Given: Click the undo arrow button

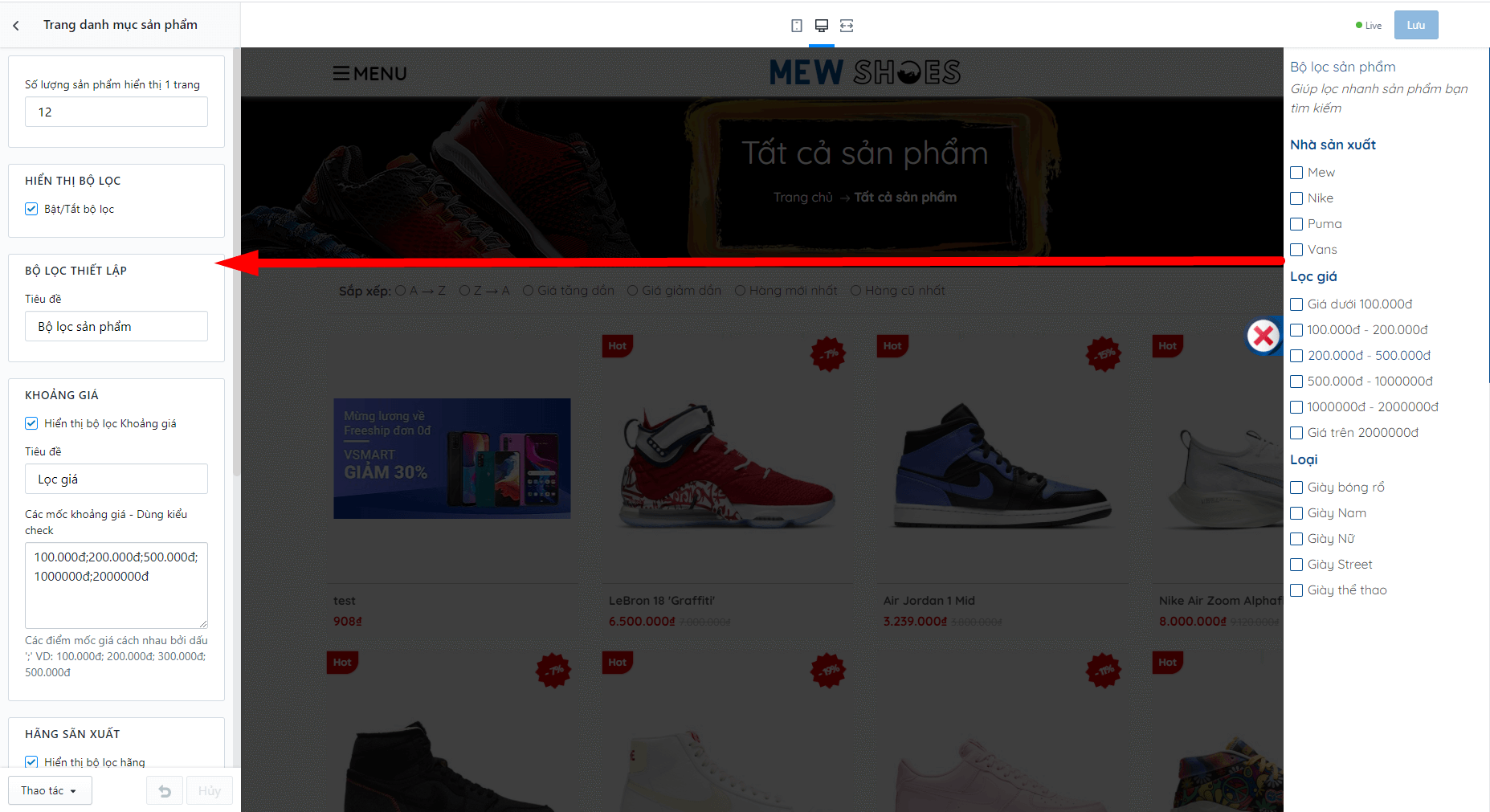Looking at the screenshot, I should tap(165, 791).
